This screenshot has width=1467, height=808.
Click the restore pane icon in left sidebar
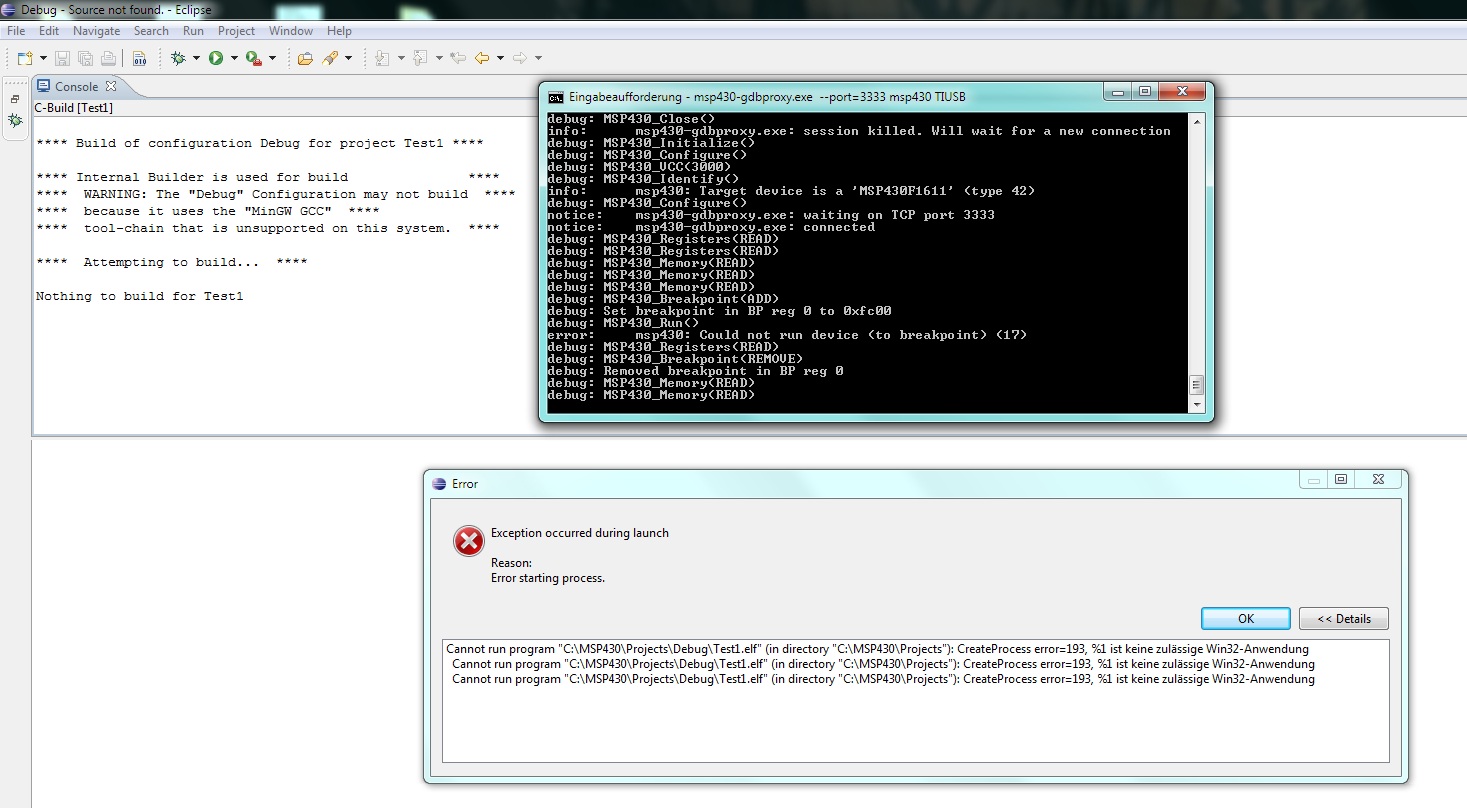(14, 98)
